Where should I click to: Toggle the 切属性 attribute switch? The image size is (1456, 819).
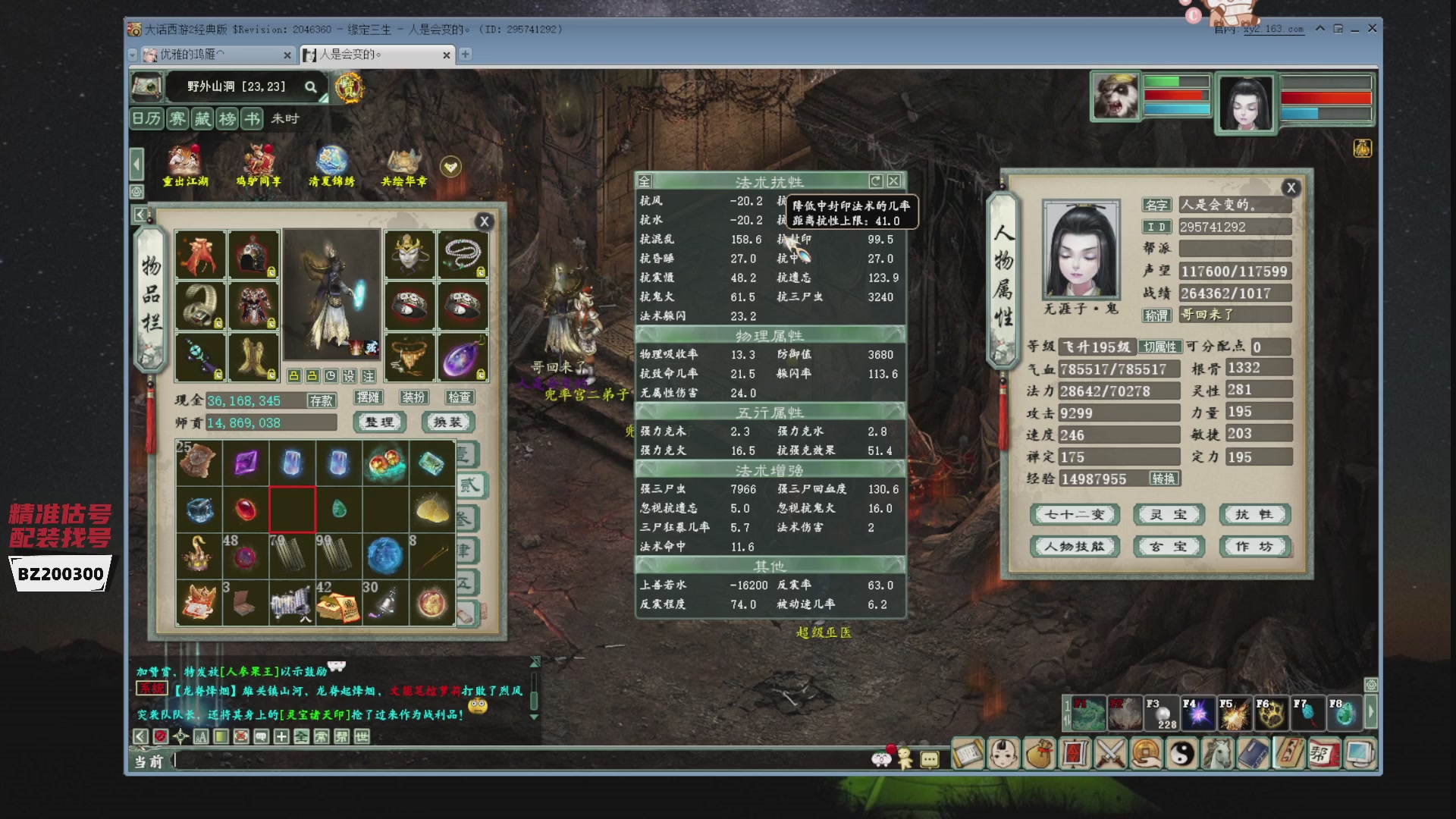[x=1159, y=347]
